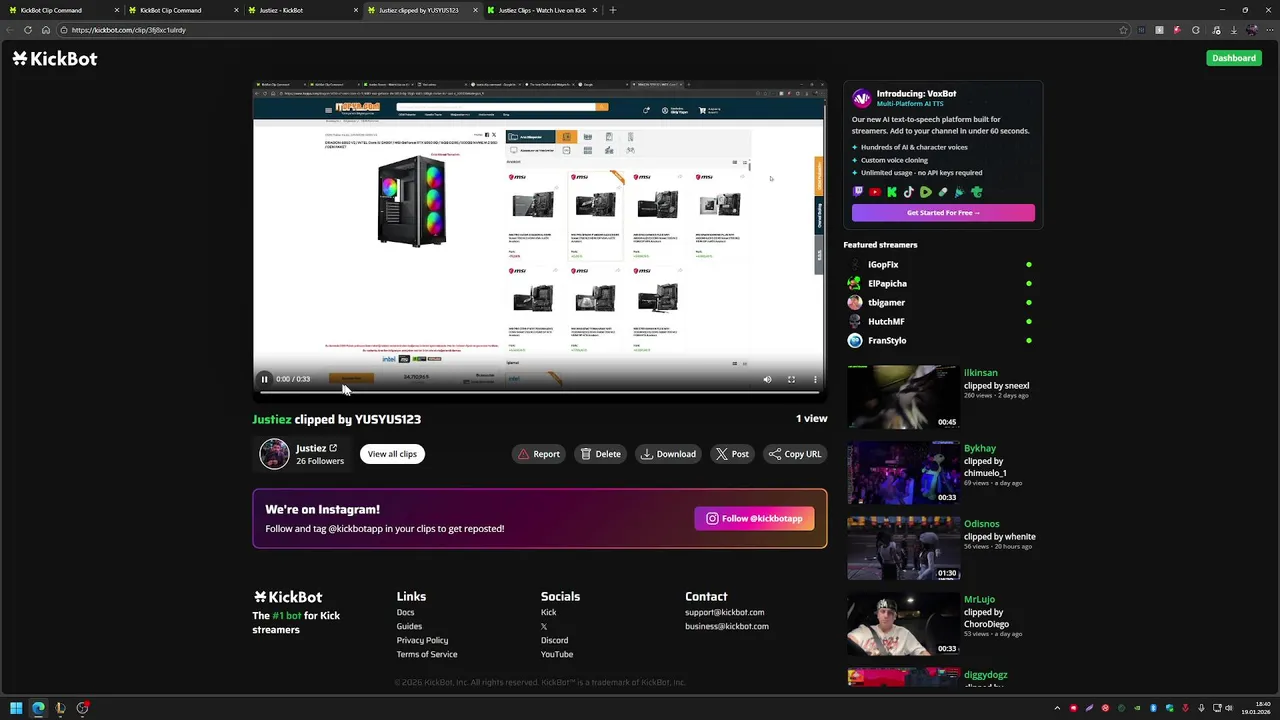Delete this clip
This screenshot has width=1280, height=720.
600,454
